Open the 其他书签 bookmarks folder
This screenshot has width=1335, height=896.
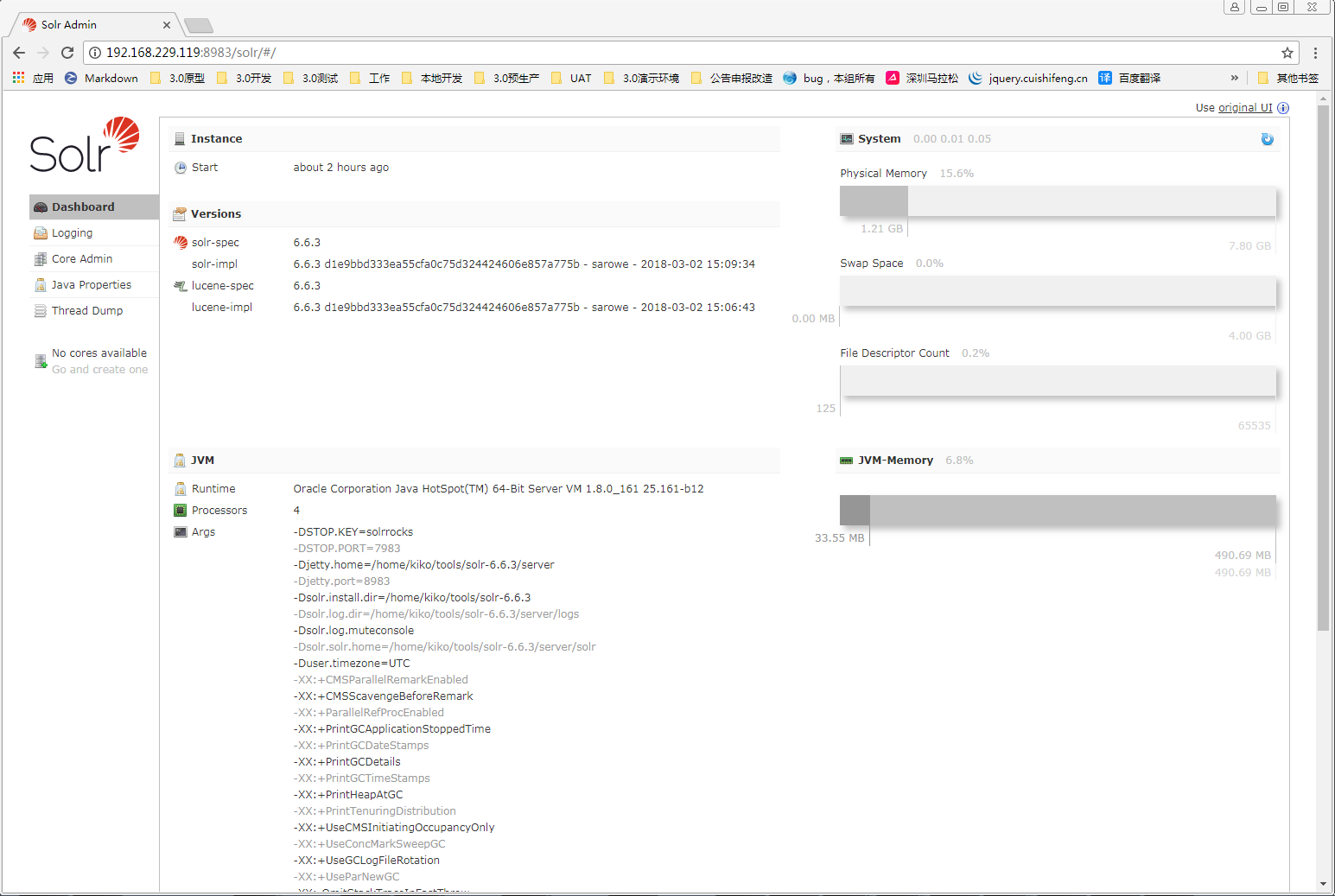coord(1288,78)
